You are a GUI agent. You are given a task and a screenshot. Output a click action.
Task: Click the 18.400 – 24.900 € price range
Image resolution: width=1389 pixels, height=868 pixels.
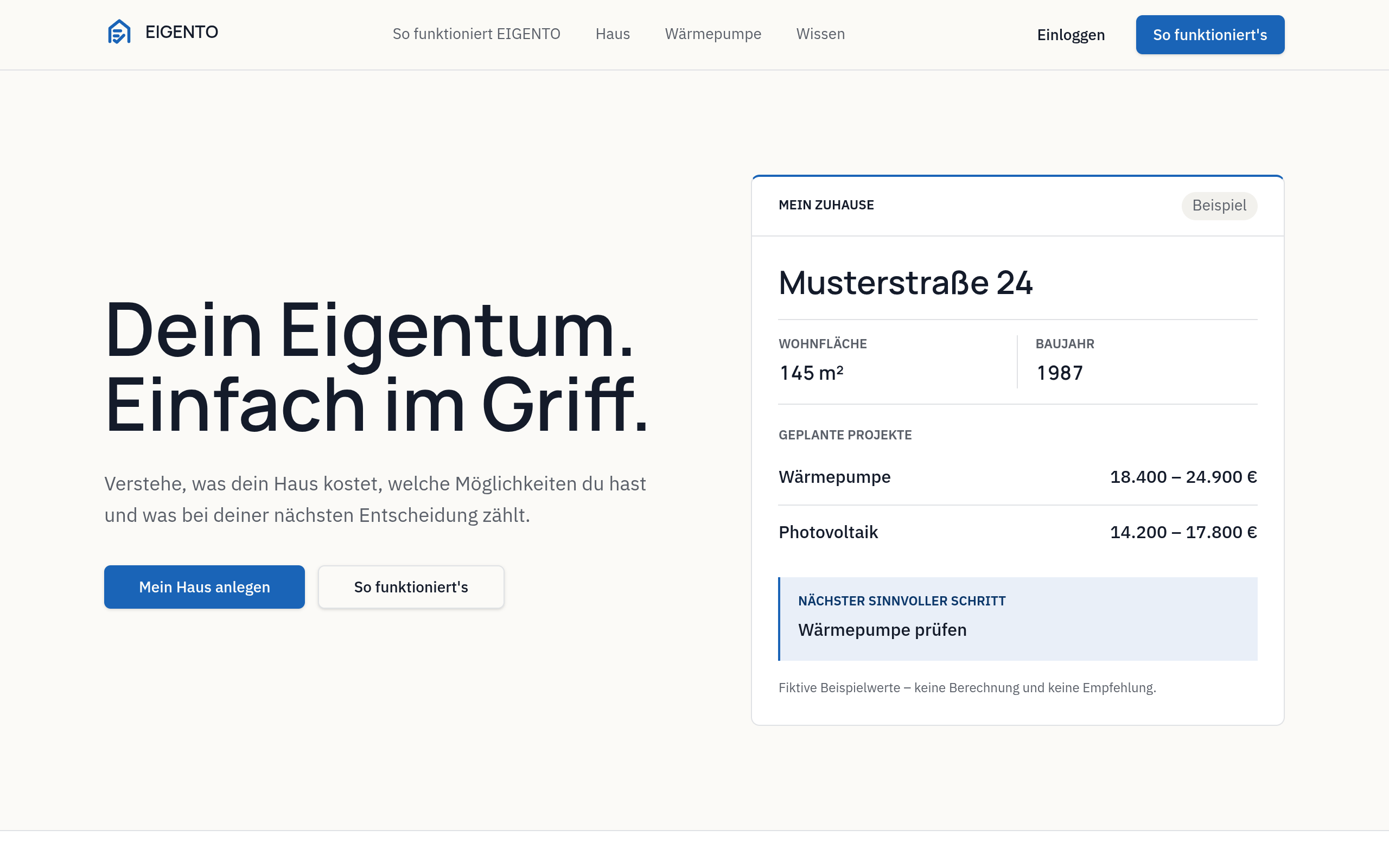1183,477
